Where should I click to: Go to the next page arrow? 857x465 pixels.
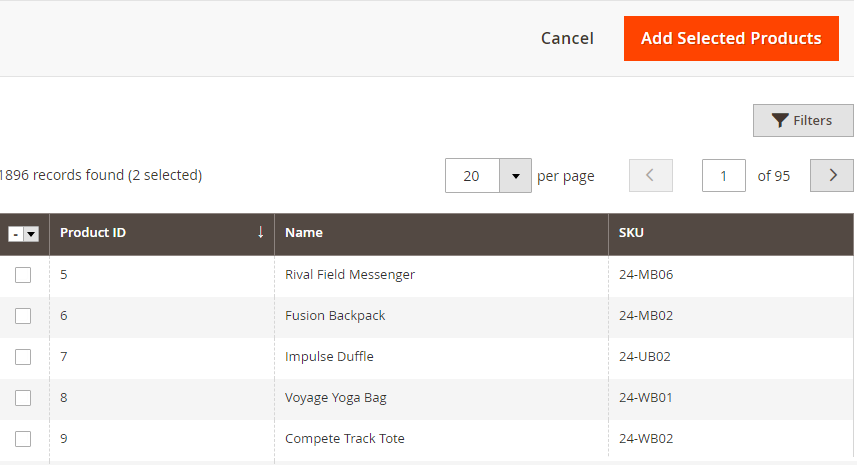pos(831,175)
